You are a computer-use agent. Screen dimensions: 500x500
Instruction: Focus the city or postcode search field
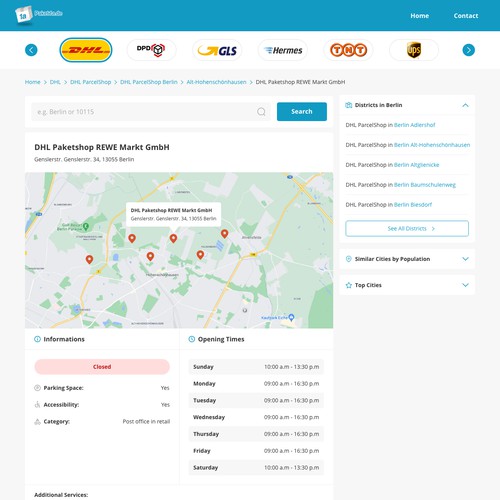pyautogui.click(x=151, y=112)
